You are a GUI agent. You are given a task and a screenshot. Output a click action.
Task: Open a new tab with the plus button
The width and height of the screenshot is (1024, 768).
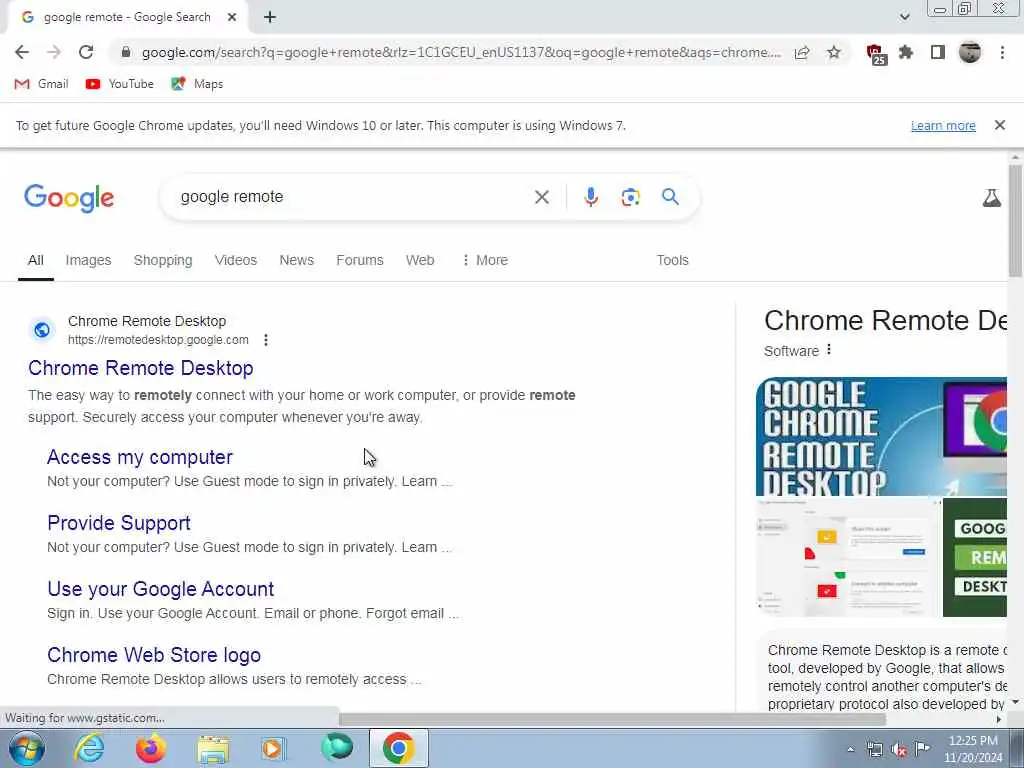(270, 18)
